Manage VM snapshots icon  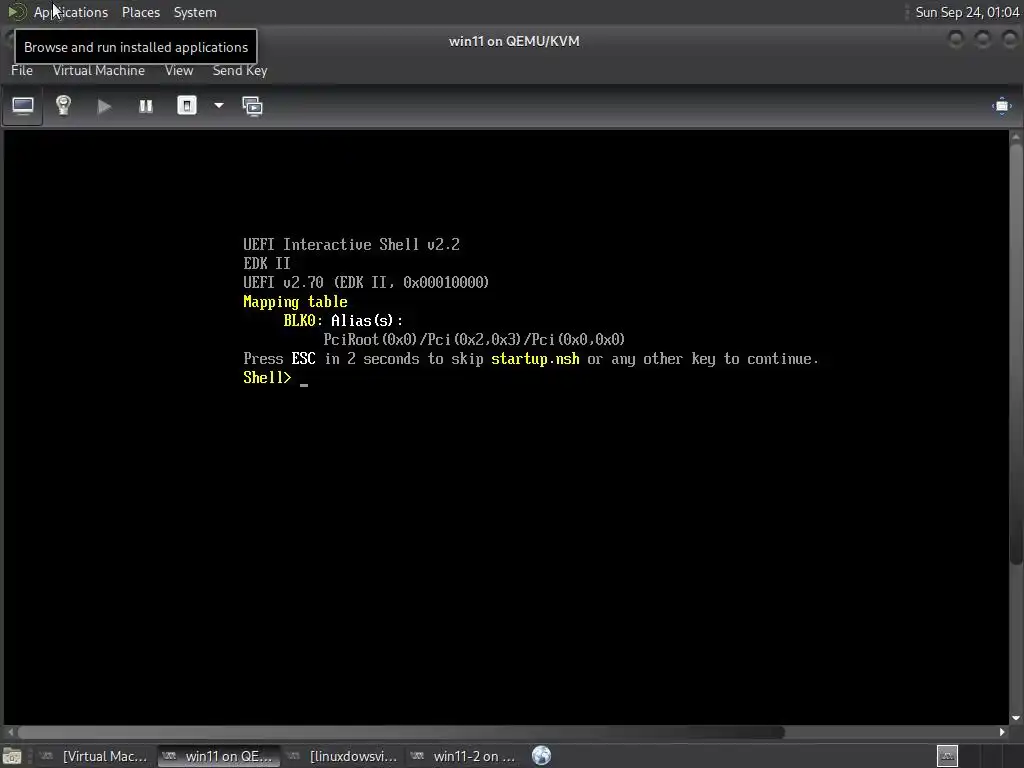point(252,106)
